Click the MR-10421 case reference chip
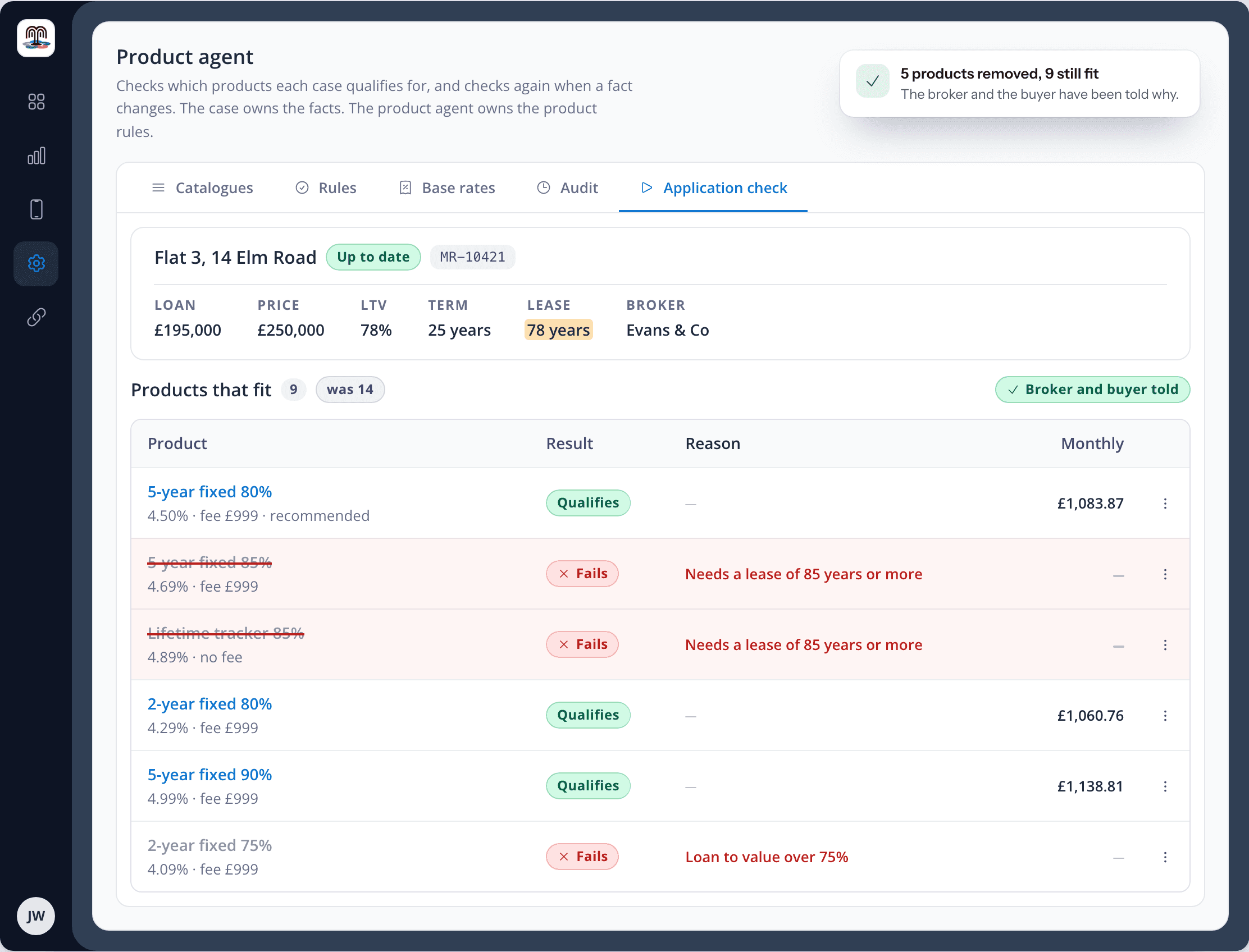This screenshot has width=1249, height=952. pyautogui.click(x=472, y=257)
